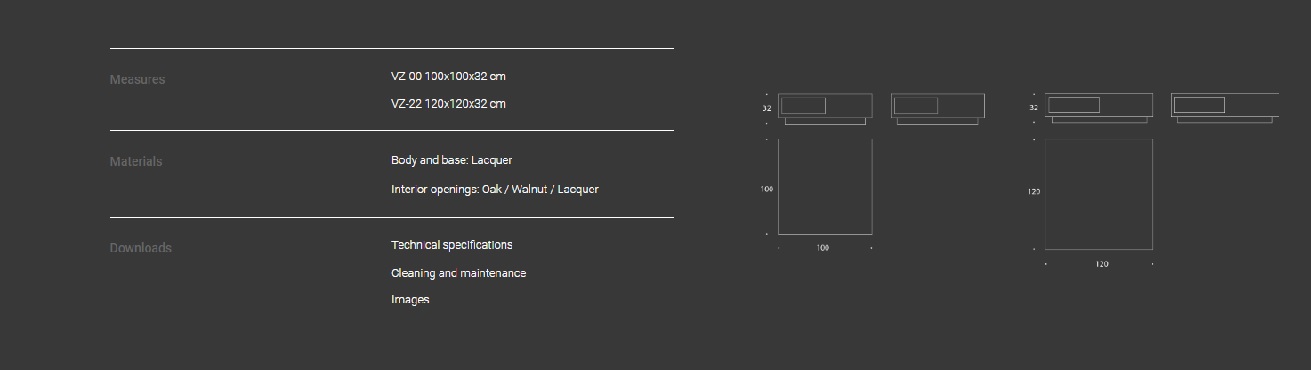
Task: Click the 100 width label below the small square
Action: point(823,248)
